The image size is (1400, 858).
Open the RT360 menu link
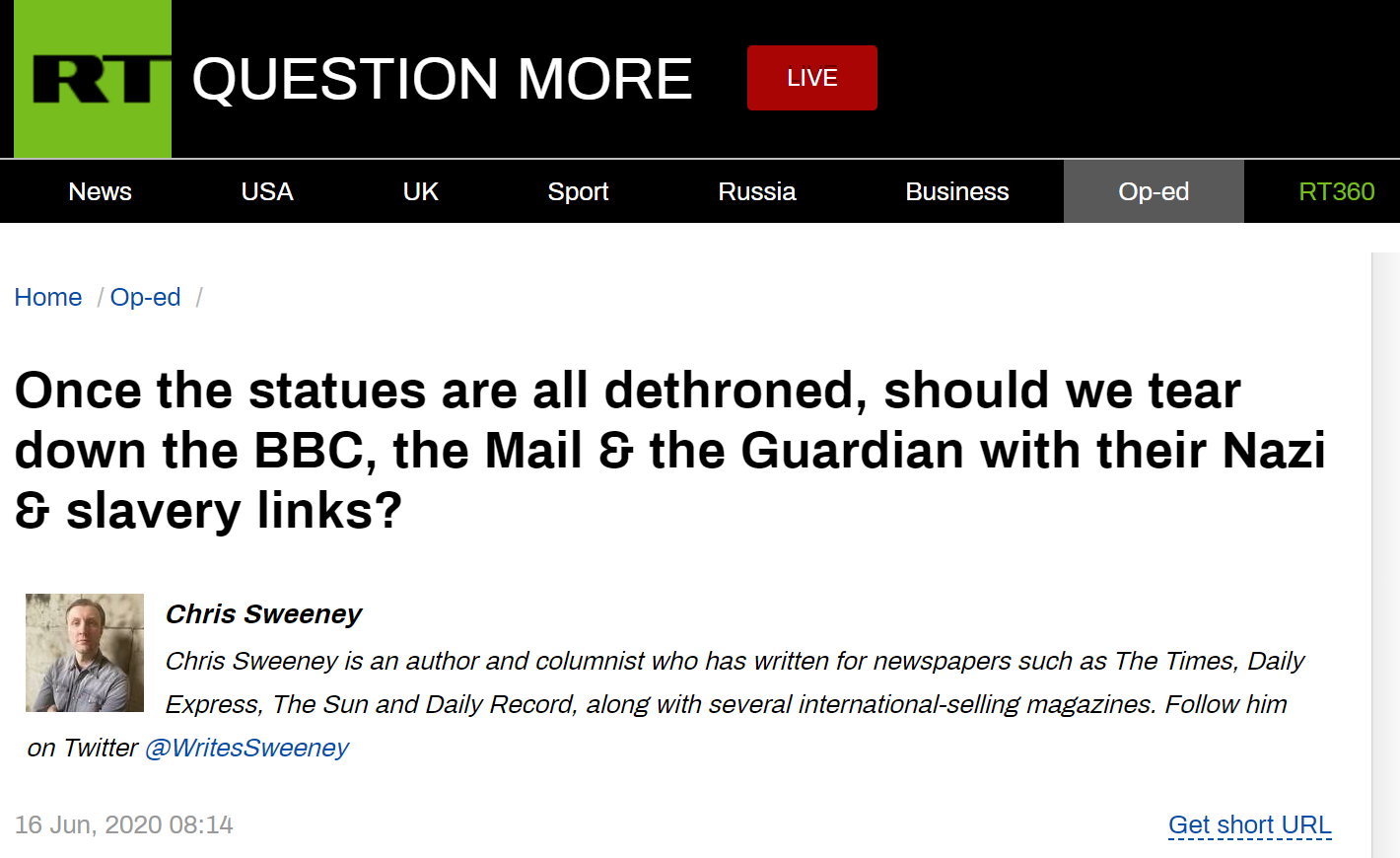coord(1336,191)
